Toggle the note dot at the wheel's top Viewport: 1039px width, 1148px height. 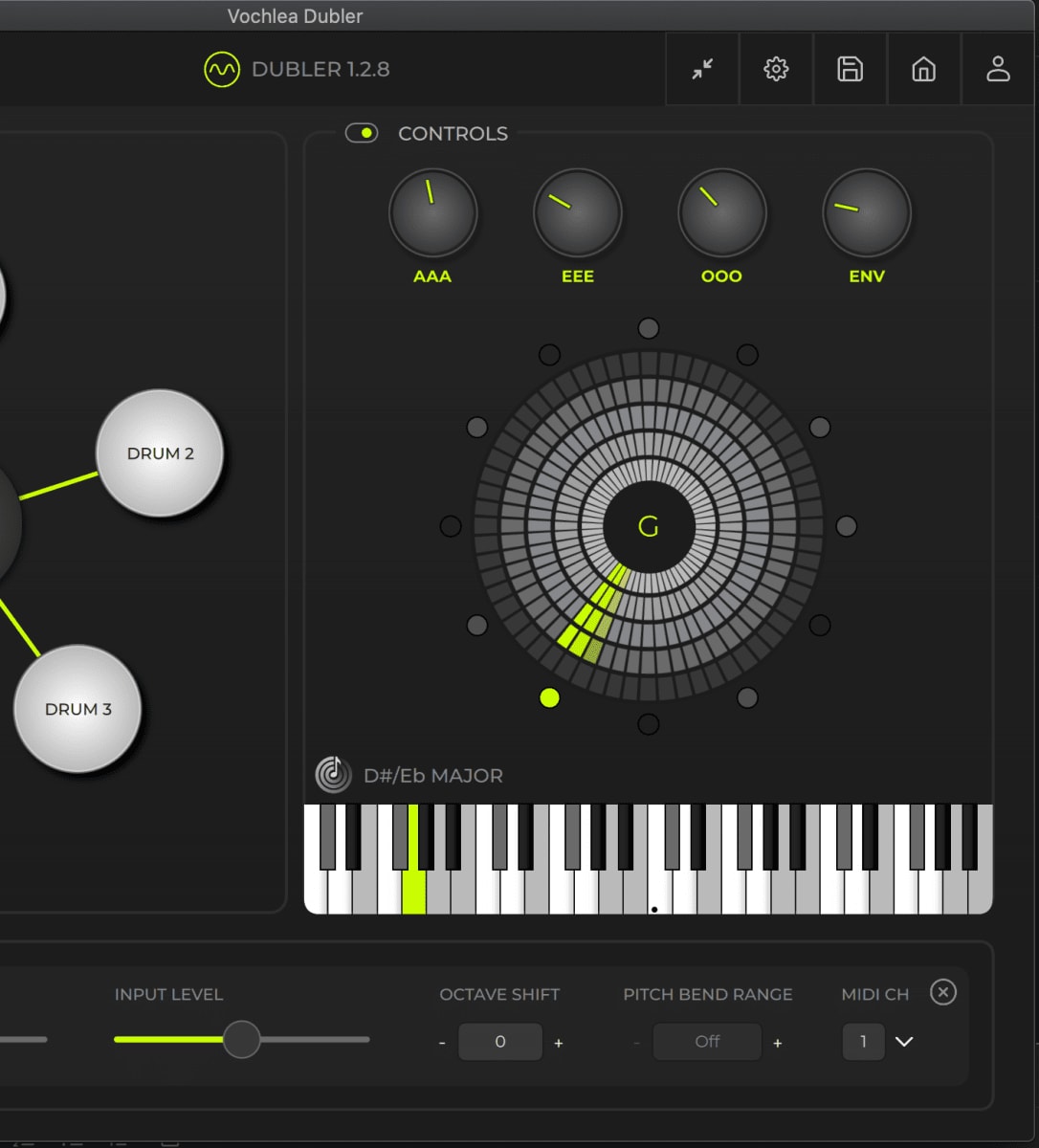(x=649, y=328)
